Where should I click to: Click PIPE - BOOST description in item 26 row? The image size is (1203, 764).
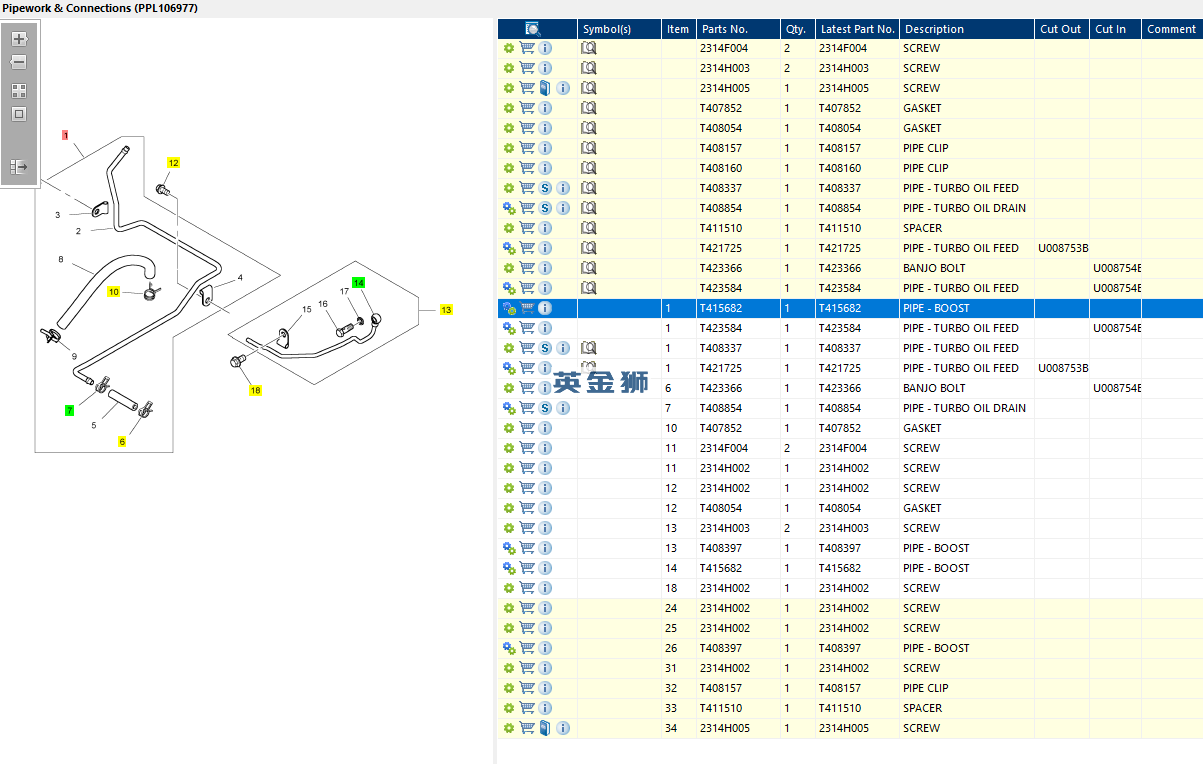[936, 648]
